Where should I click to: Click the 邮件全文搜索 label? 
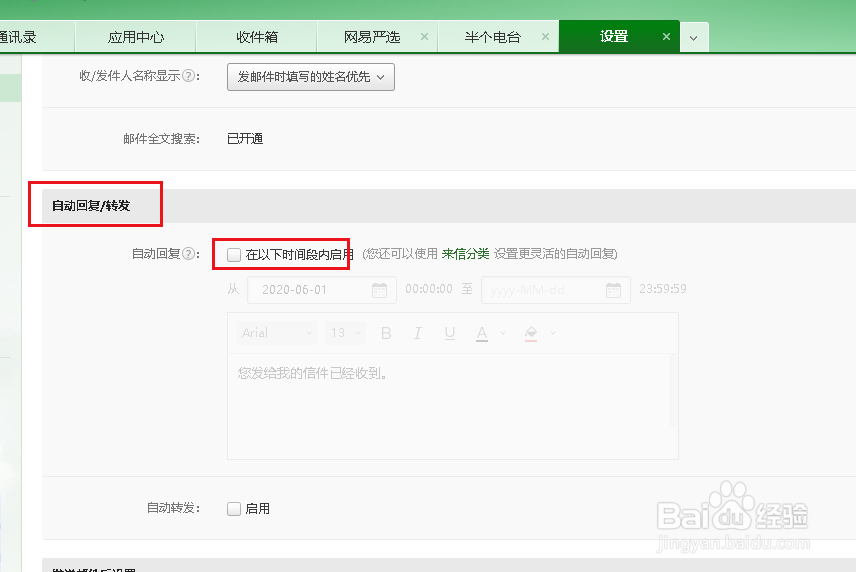(x=162, y=139)
